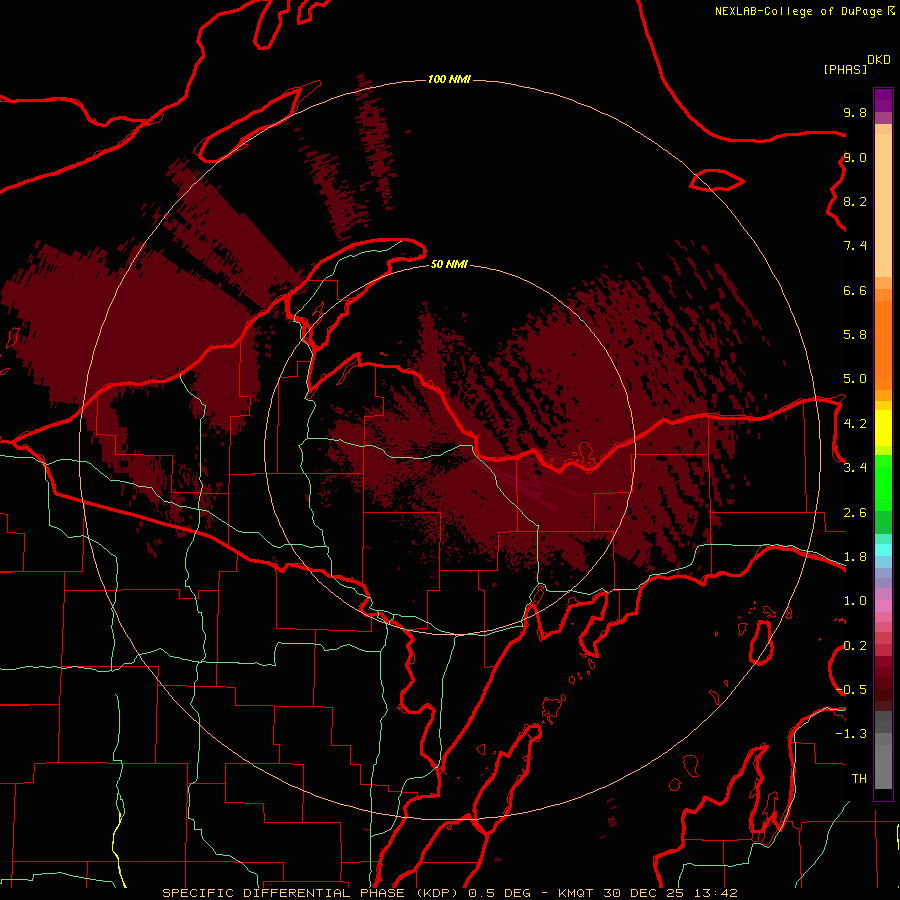
Task: Click the 8.2 scale value
Action: pos(855,201)
